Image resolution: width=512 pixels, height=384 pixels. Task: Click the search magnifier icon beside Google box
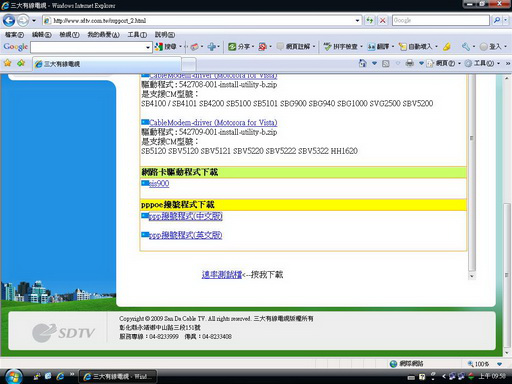point(497,21)
